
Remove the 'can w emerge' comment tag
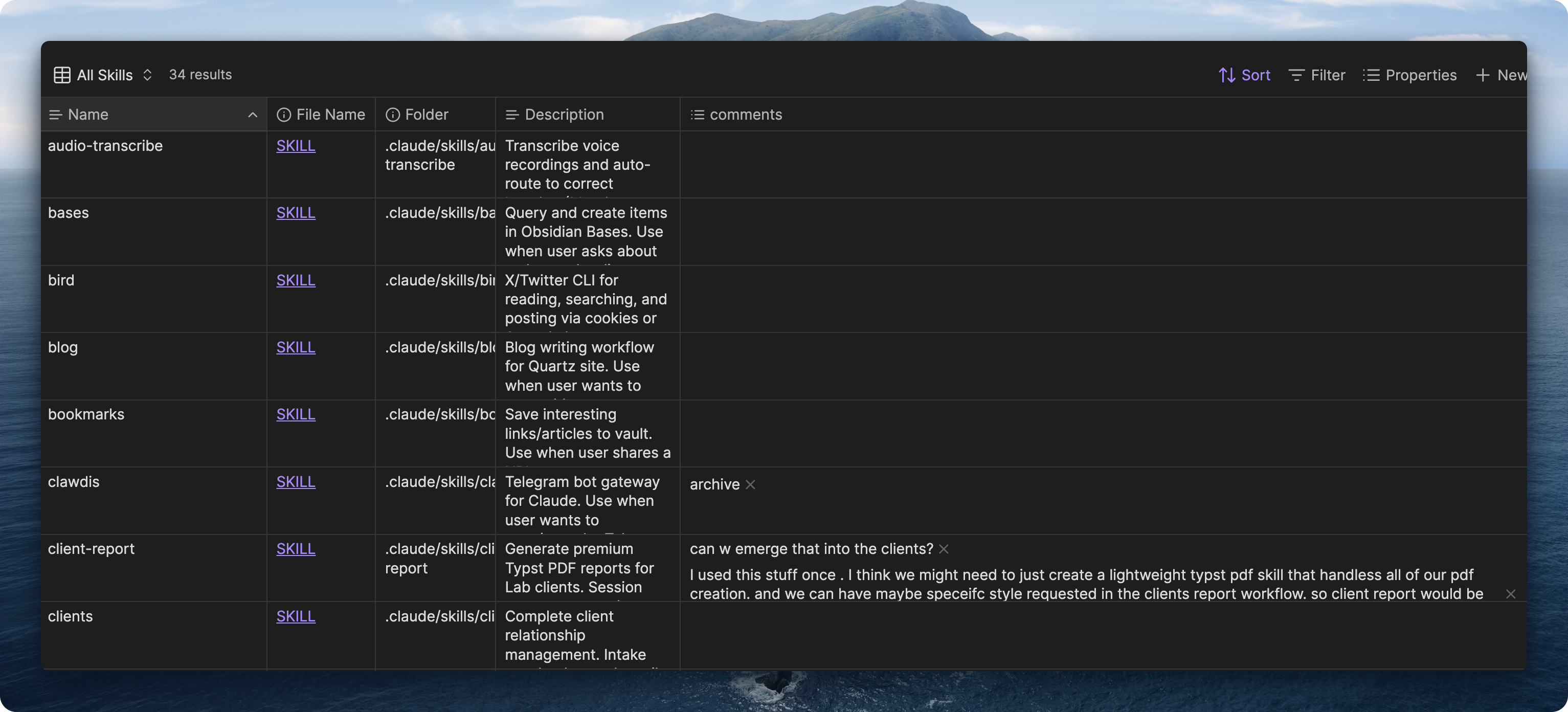click(x=944, y=549)
